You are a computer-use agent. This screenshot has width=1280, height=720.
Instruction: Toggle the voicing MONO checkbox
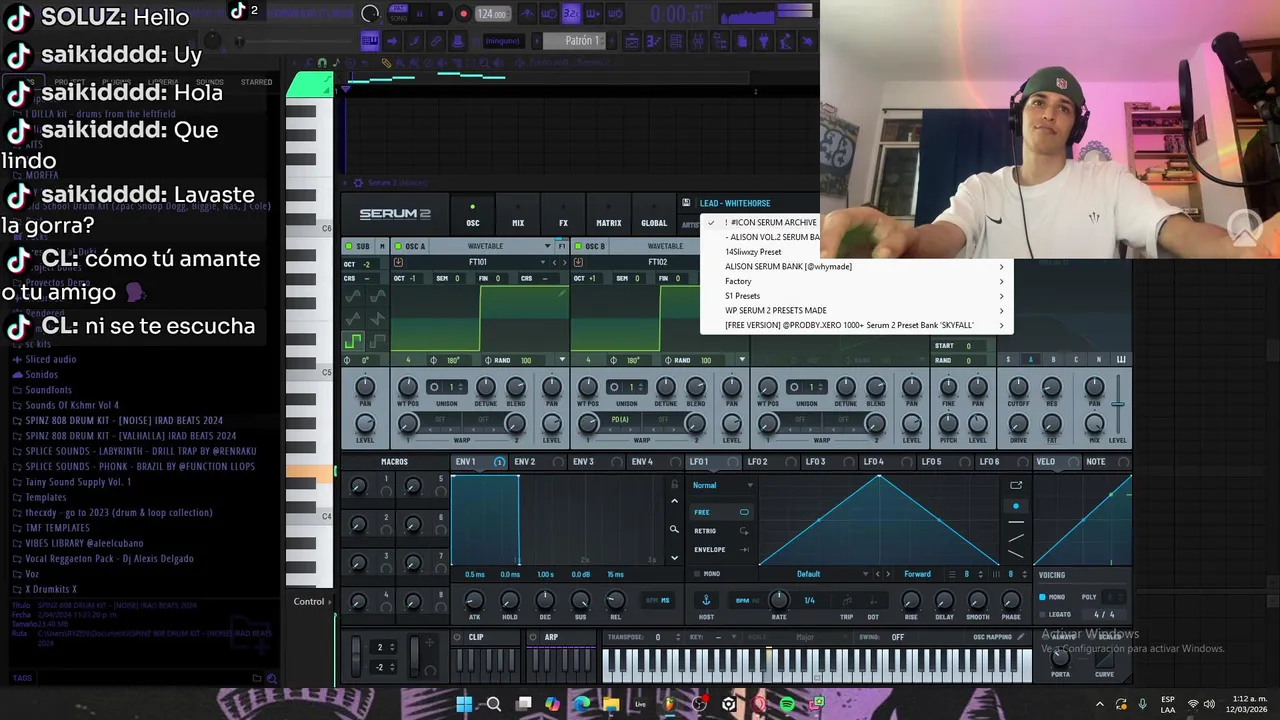[x=1042, y=597]
